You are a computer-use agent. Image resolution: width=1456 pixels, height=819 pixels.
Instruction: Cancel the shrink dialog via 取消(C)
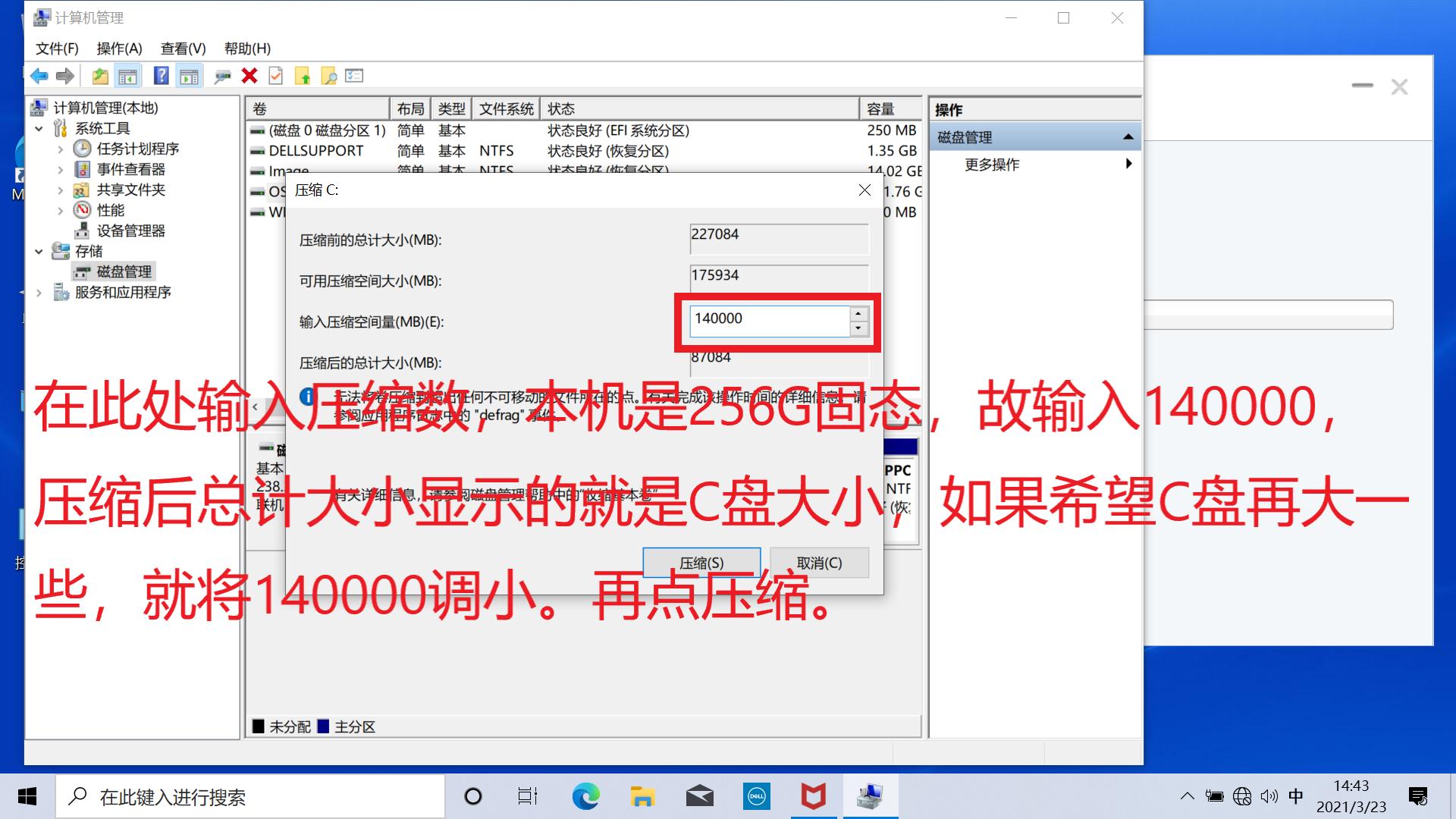click(x=819, y=563)
